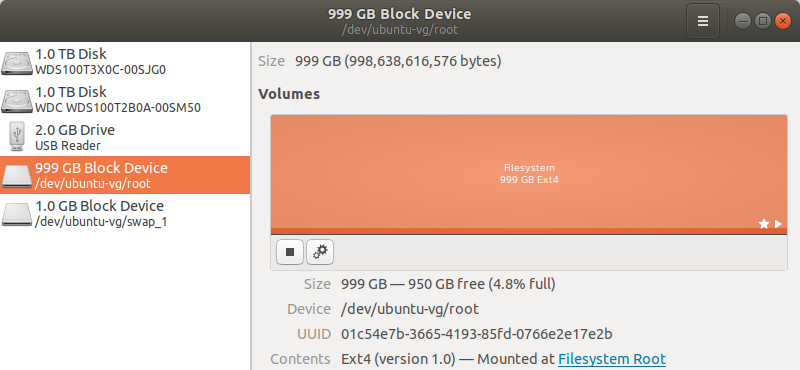Open the hamburger application menu
The image size is (800, 370).
(703, 21)
